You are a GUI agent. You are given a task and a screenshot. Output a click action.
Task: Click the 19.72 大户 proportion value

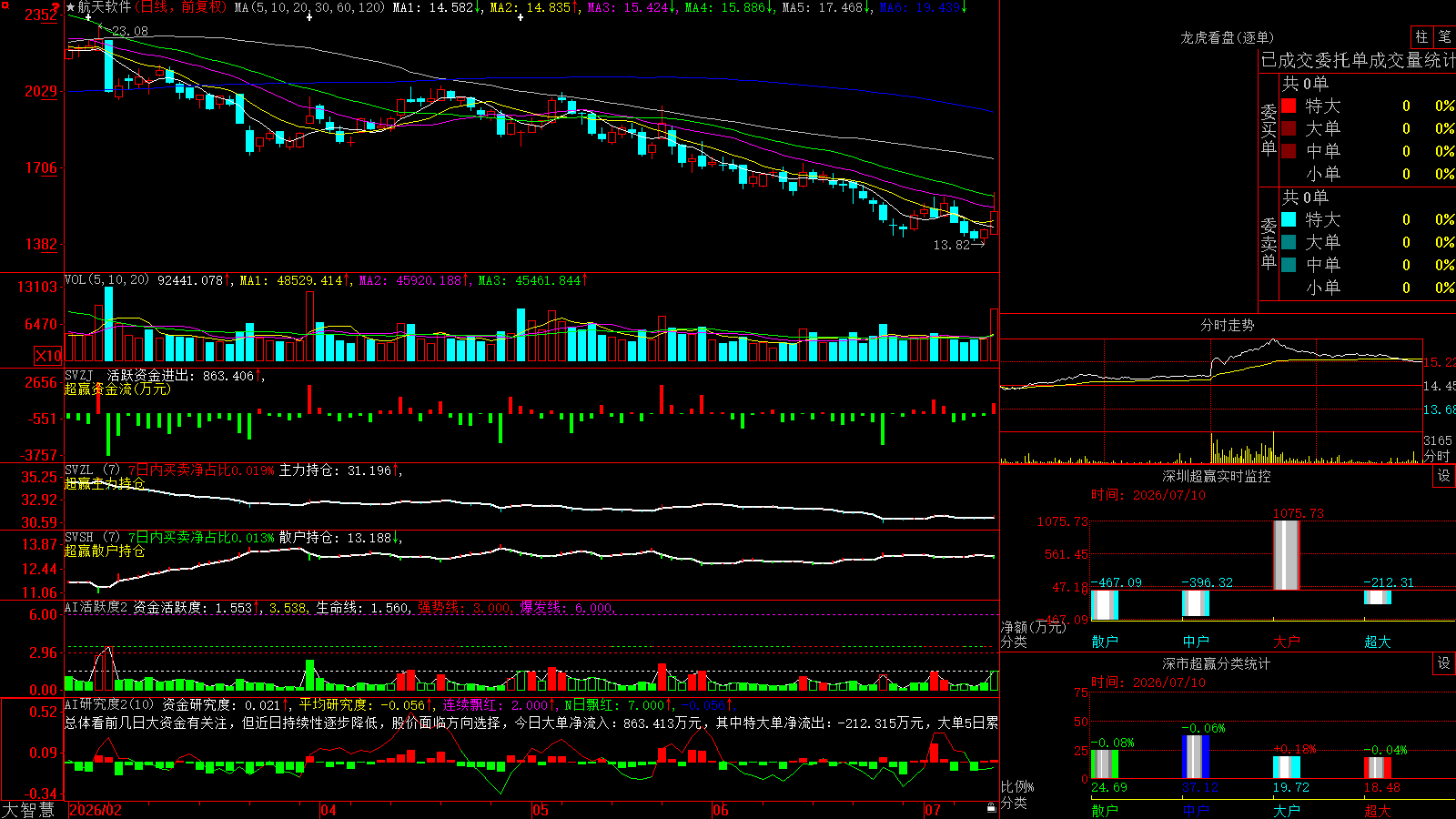pos(1291,787)
